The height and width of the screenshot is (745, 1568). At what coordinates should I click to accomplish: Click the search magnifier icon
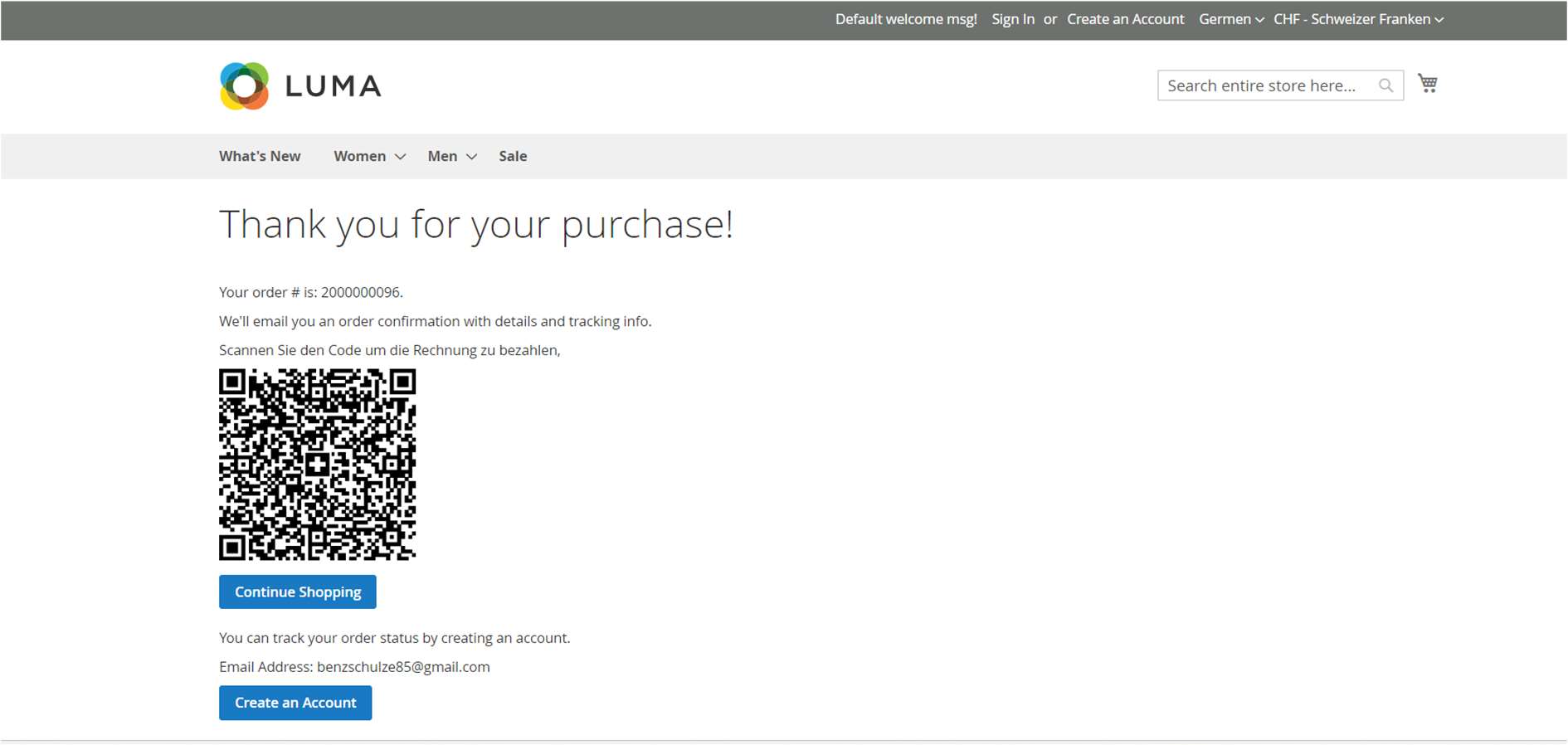click(x=1385, y=85)
